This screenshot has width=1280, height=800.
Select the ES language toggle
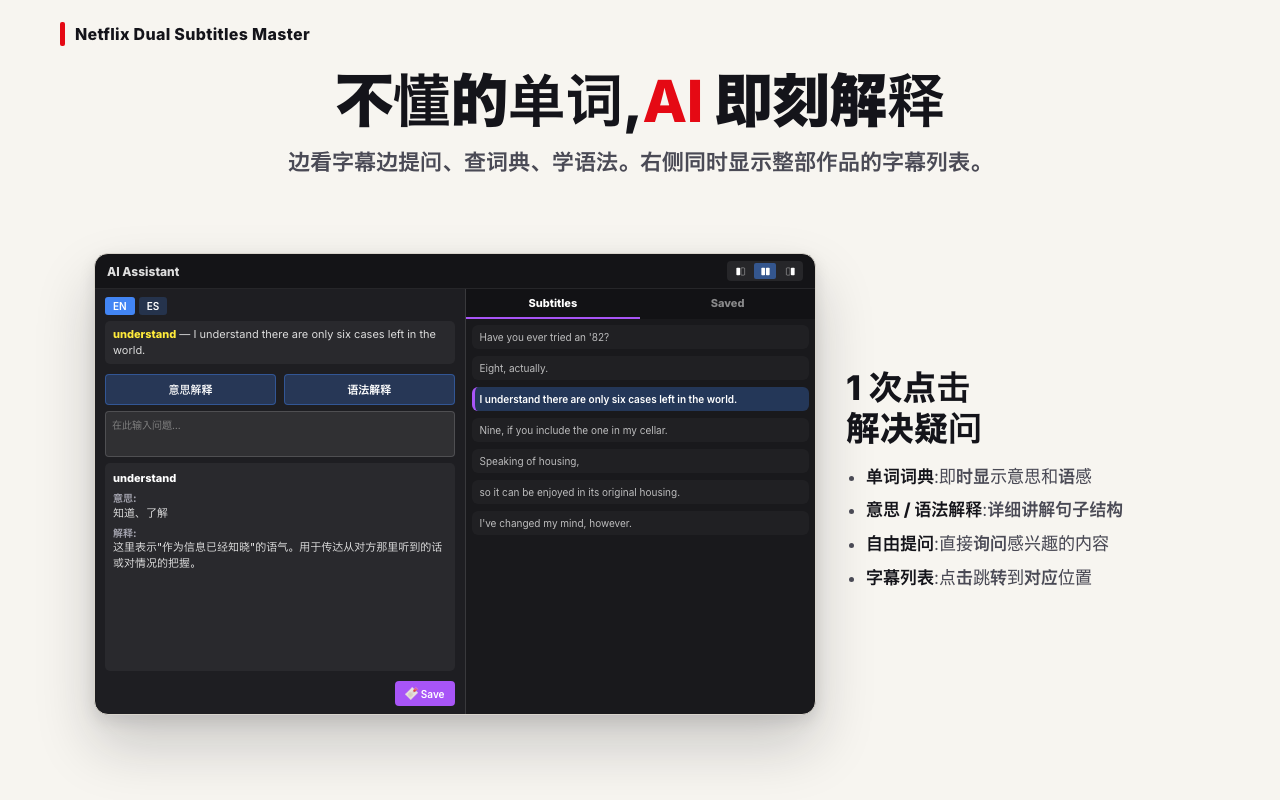(x=153, y=306)
